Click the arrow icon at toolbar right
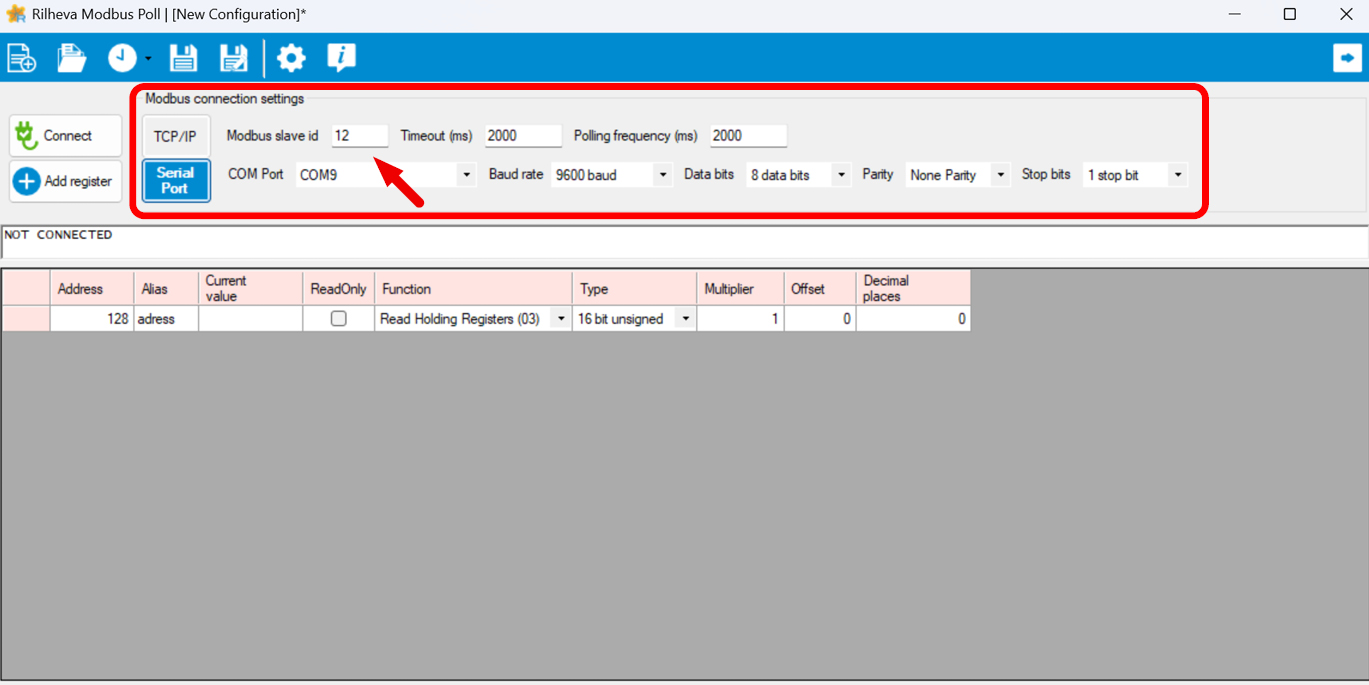The width and height of the screenshot is (1369, 685). 1347,58
